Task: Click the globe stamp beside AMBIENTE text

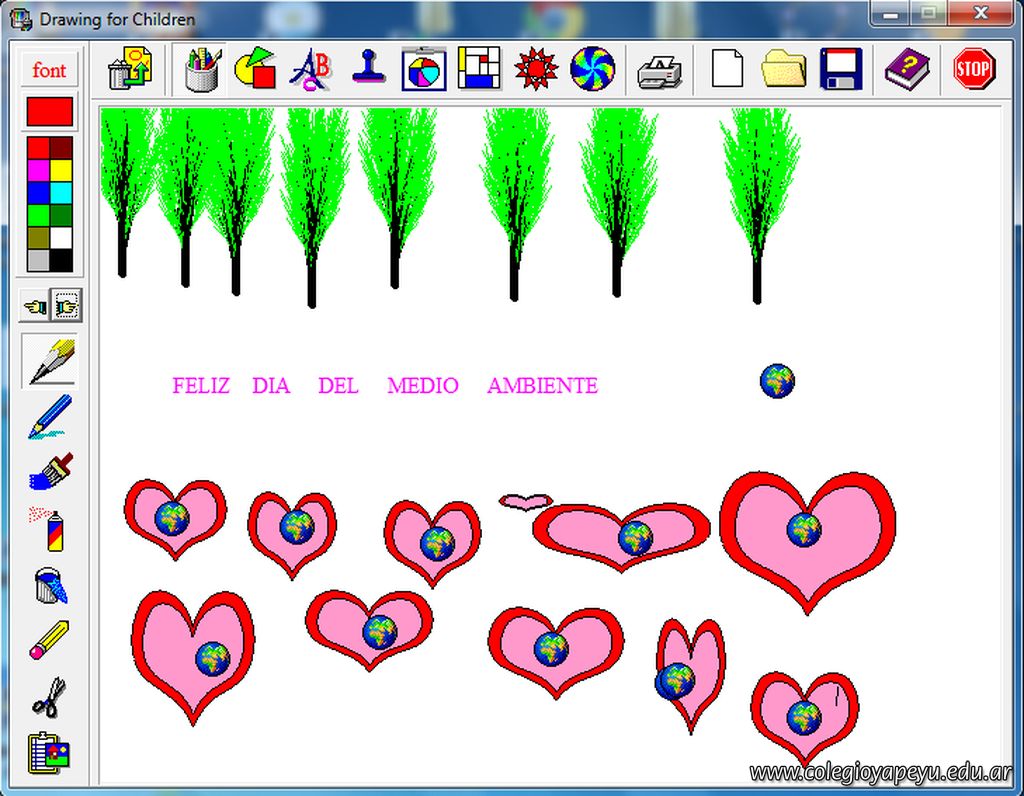Action: tap(777, 381)
